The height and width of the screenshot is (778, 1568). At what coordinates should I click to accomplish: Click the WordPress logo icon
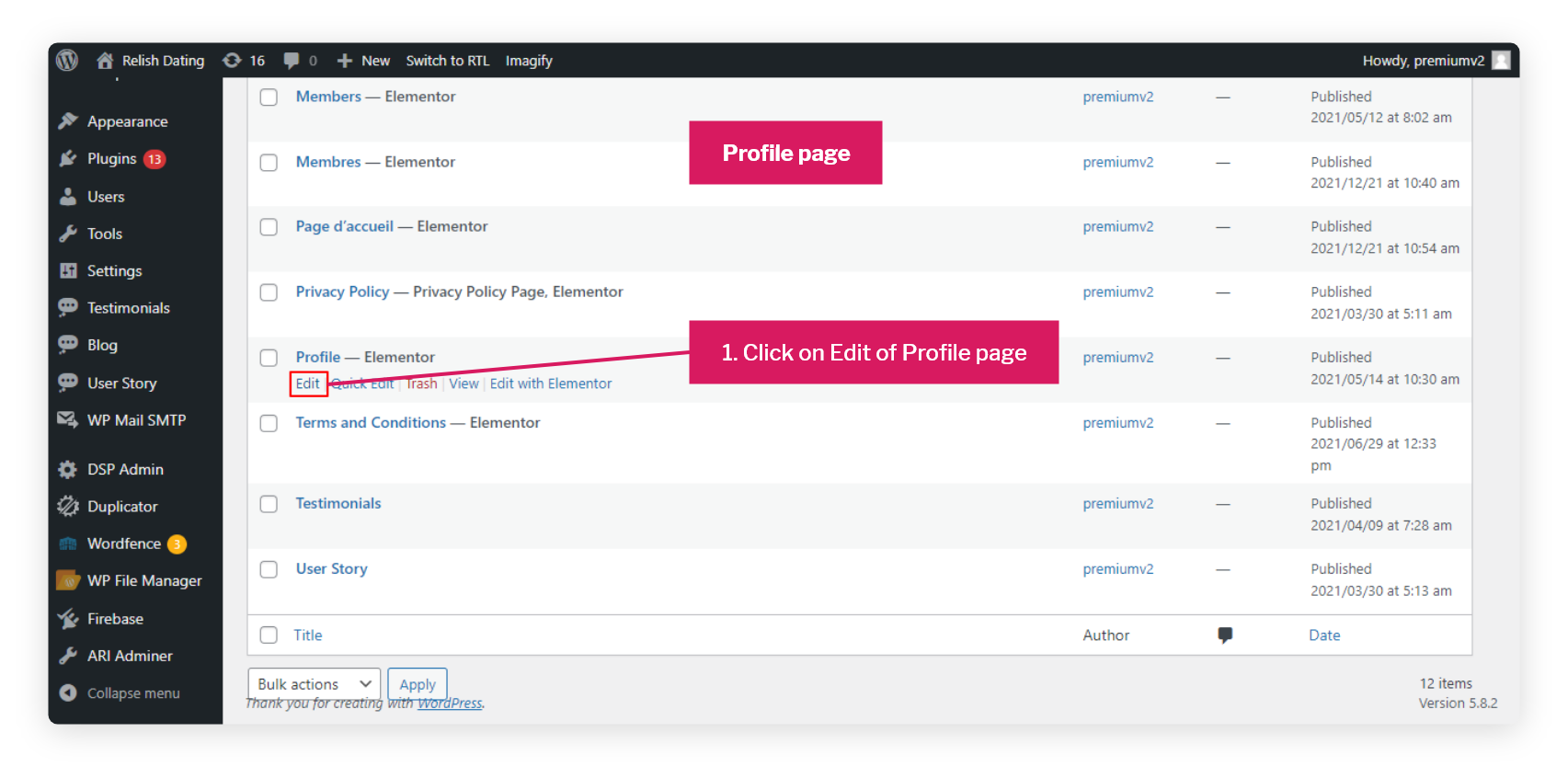pyautogui.click(x=67, y=60)
